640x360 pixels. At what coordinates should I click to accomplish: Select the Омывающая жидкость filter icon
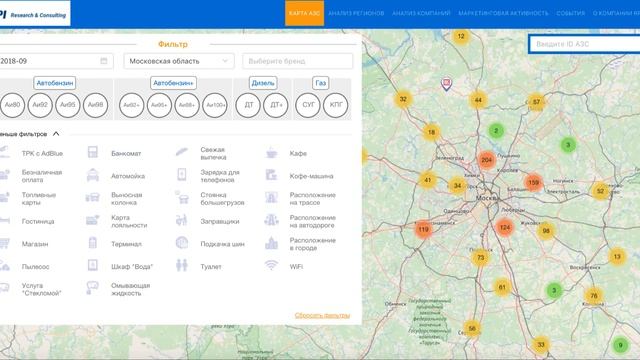(92, 288)
